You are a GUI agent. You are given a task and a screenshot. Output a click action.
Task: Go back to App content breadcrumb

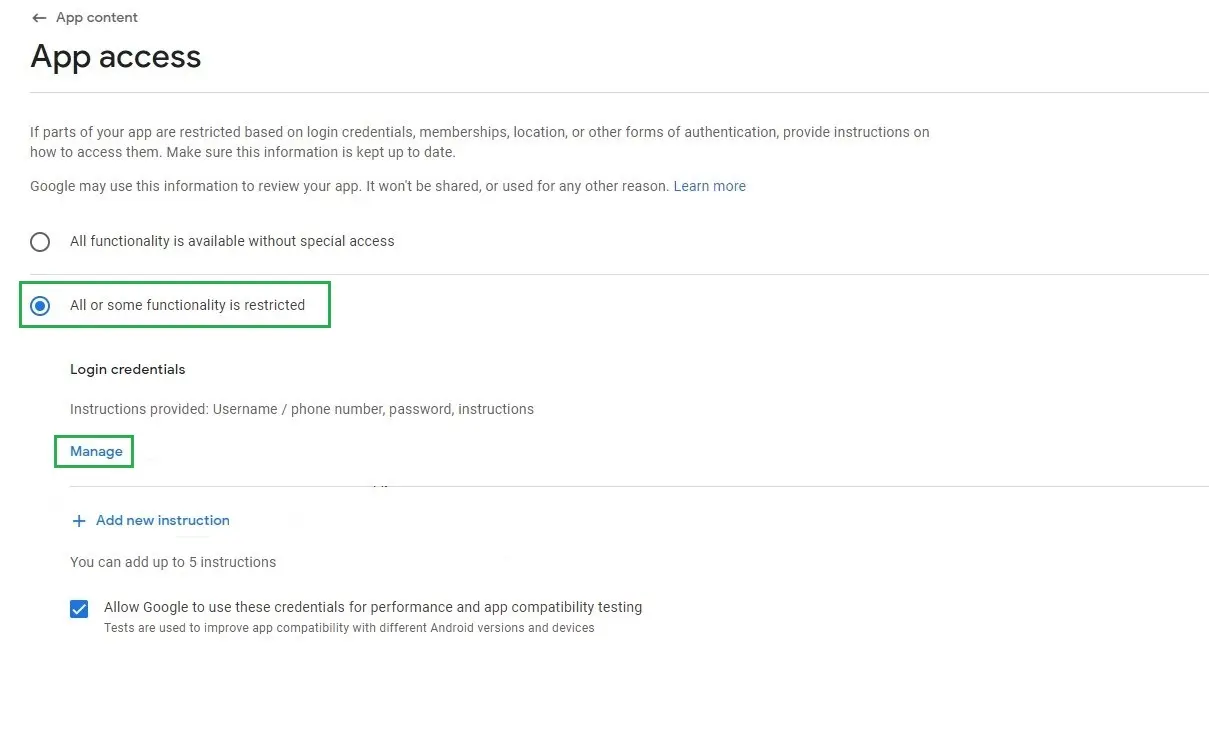pyautogui.click(x=97, y=18)
